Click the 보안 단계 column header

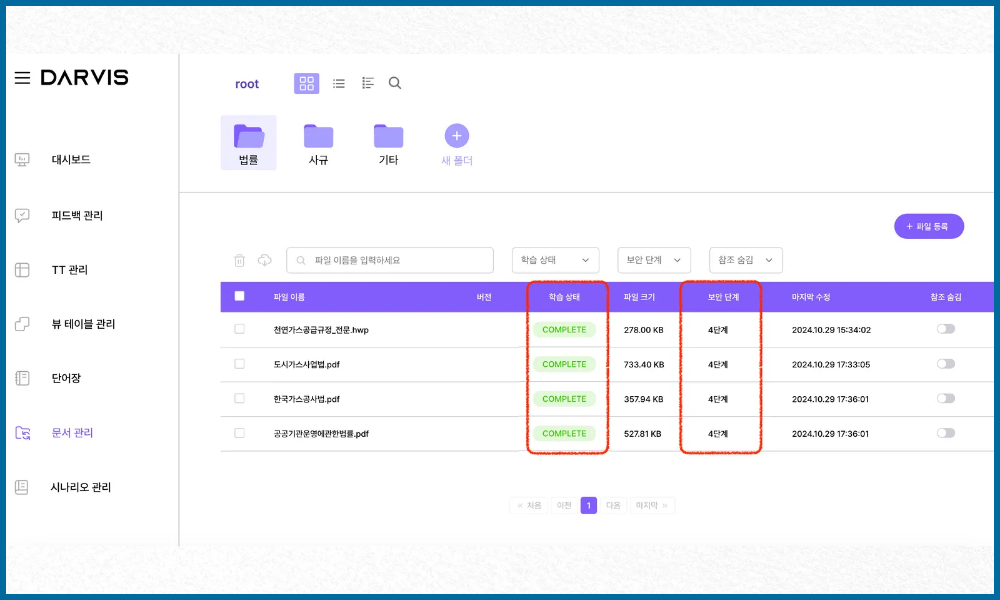click(723, 297)
